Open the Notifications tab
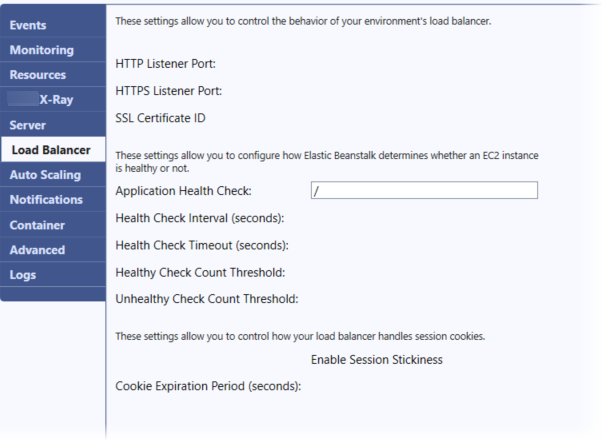This screenshot has height=441, width=603. (x=46, y=200)
